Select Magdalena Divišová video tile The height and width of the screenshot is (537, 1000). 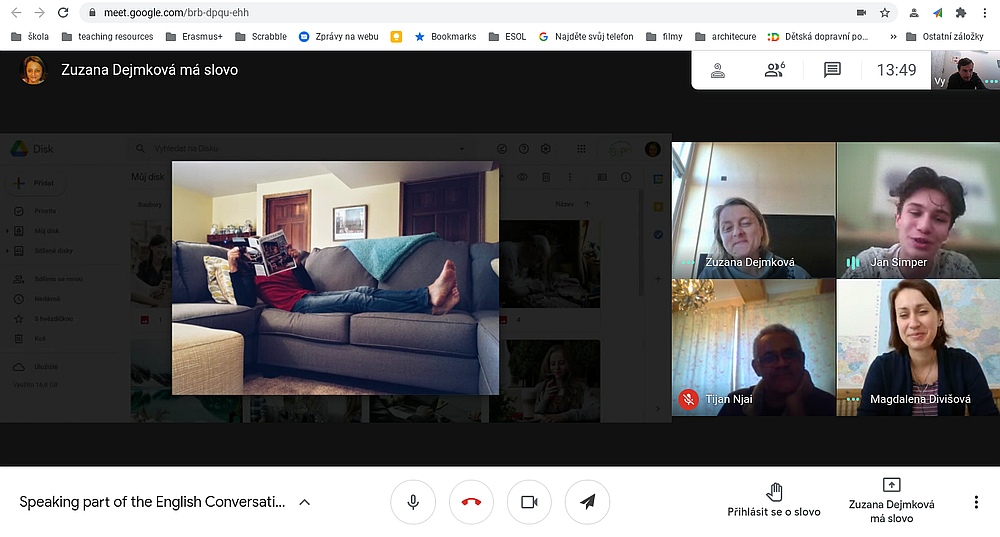pyautogui.click(x=918, y=348)
